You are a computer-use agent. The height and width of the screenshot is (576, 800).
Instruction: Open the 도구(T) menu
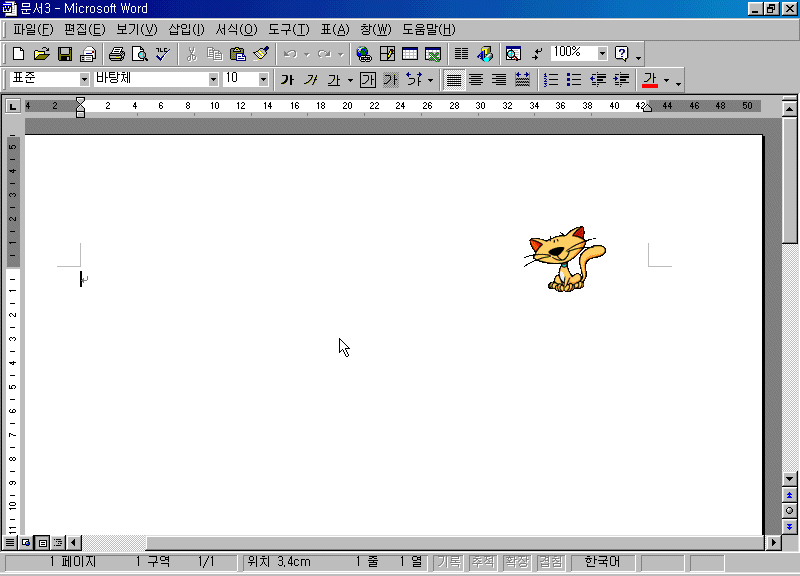tap(289, 30)
